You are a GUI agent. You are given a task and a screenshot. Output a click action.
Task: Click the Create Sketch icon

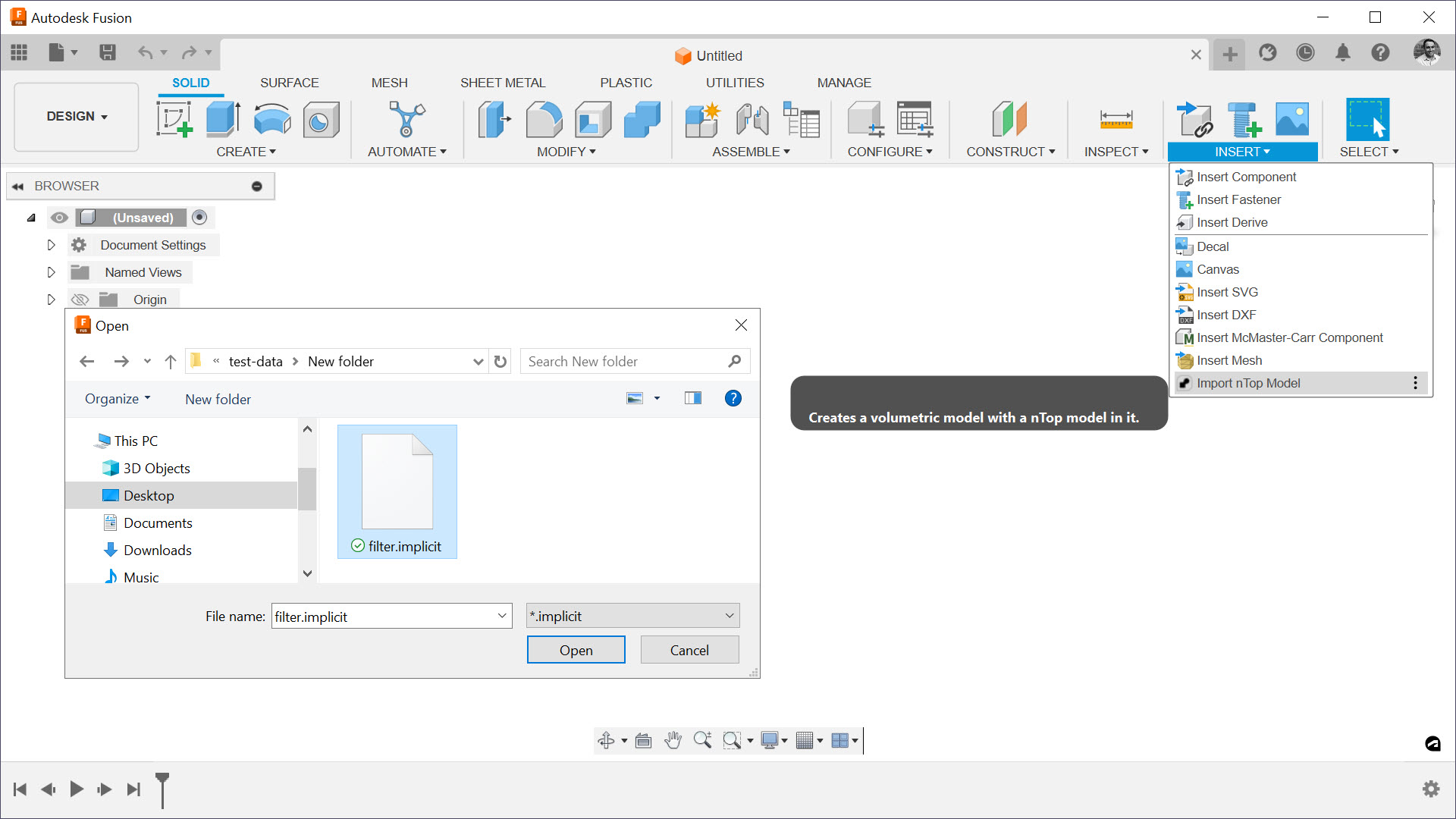pyautogui.click(x=174, y=120)
